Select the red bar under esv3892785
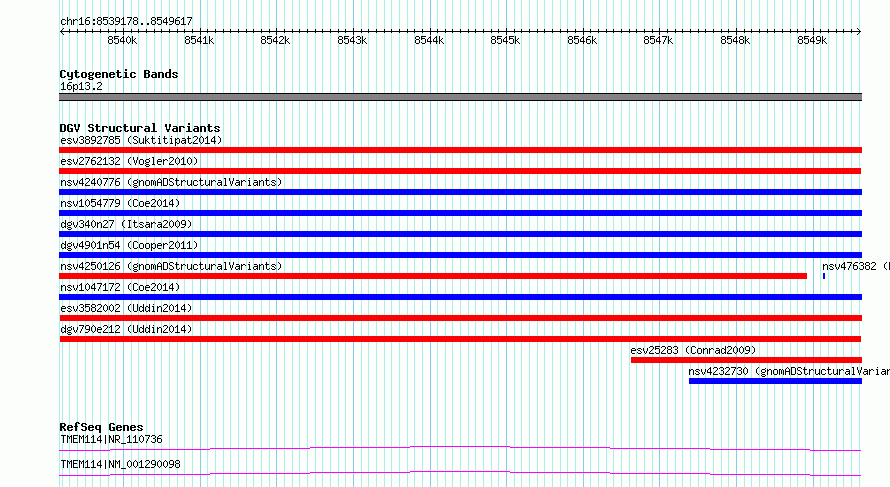The height and width of the screenshot is (487, 890). pos(460,150)
